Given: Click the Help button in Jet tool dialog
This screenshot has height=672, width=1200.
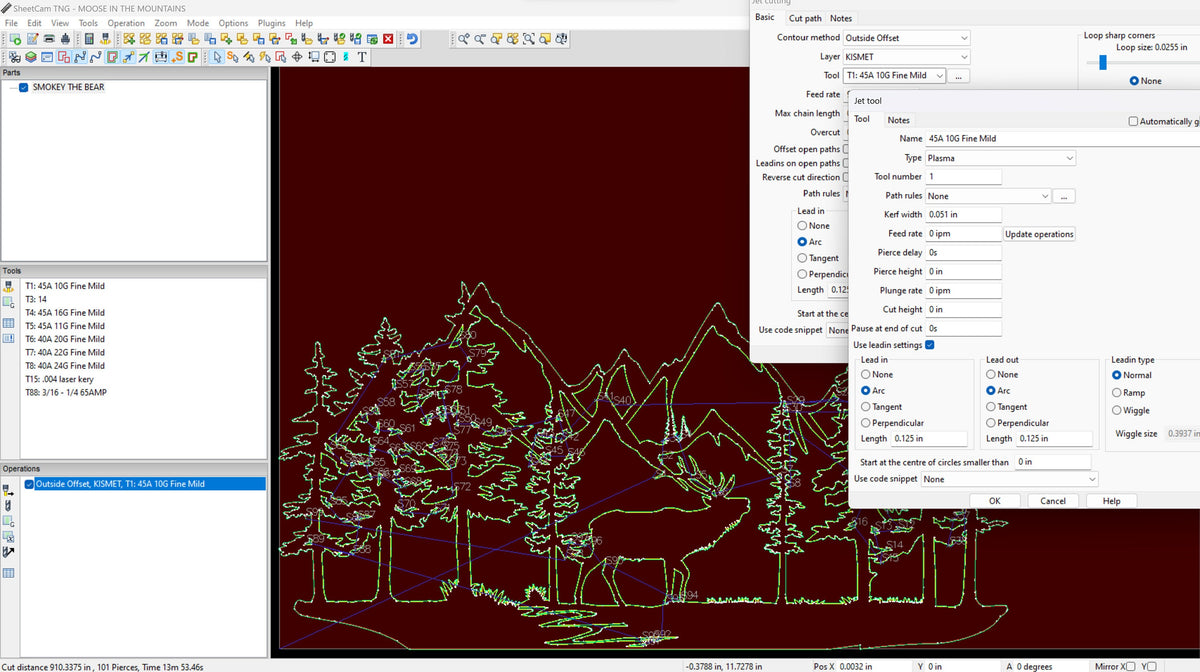Looking at the screenshot, I should pyautogui.click(x=1111, y=501).
